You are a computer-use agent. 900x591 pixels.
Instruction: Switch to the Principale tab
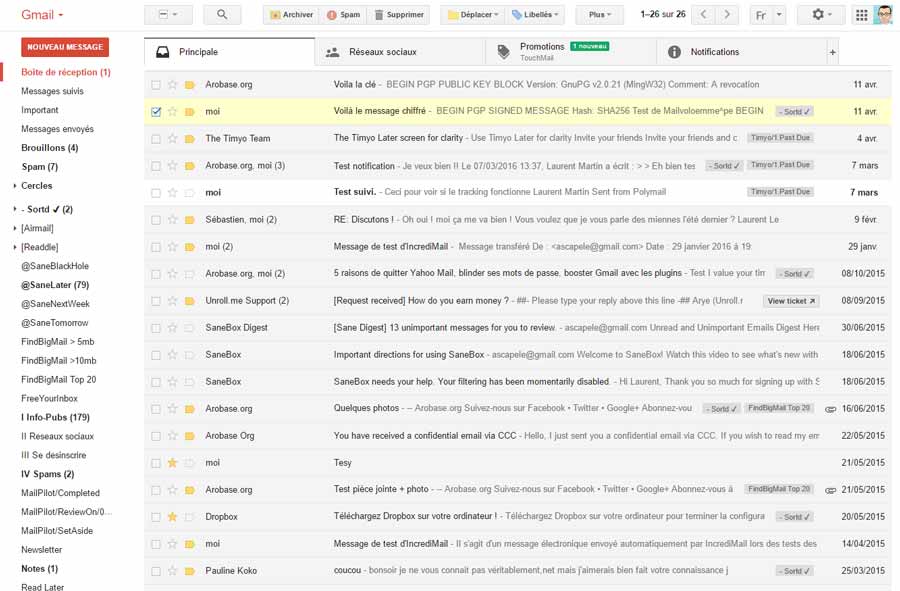229,52
